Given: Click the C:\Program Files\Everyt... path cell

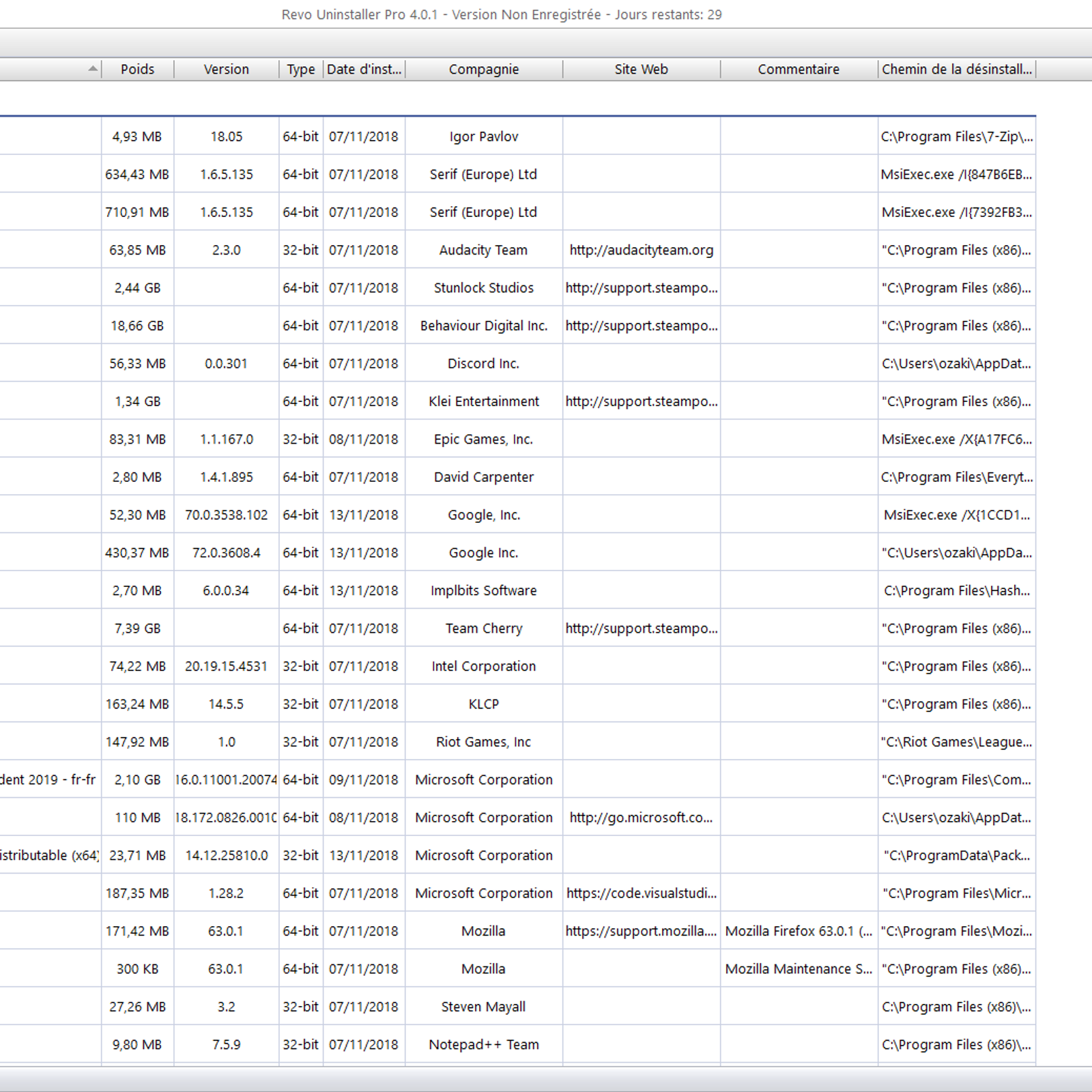Looking at the screenshot, I should tap(957, 477).
